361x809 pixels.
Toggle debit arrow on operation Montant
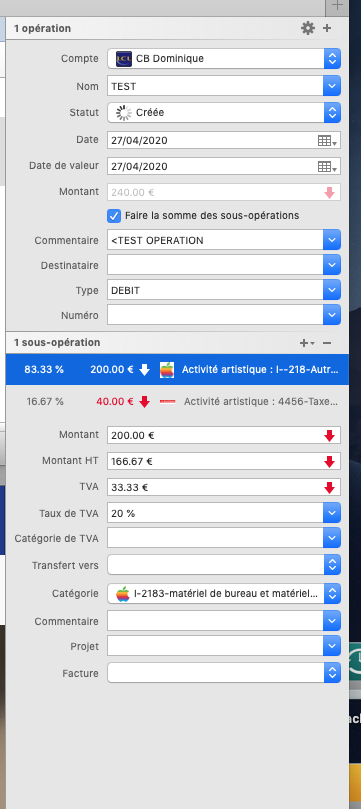[x=330, y=193]
